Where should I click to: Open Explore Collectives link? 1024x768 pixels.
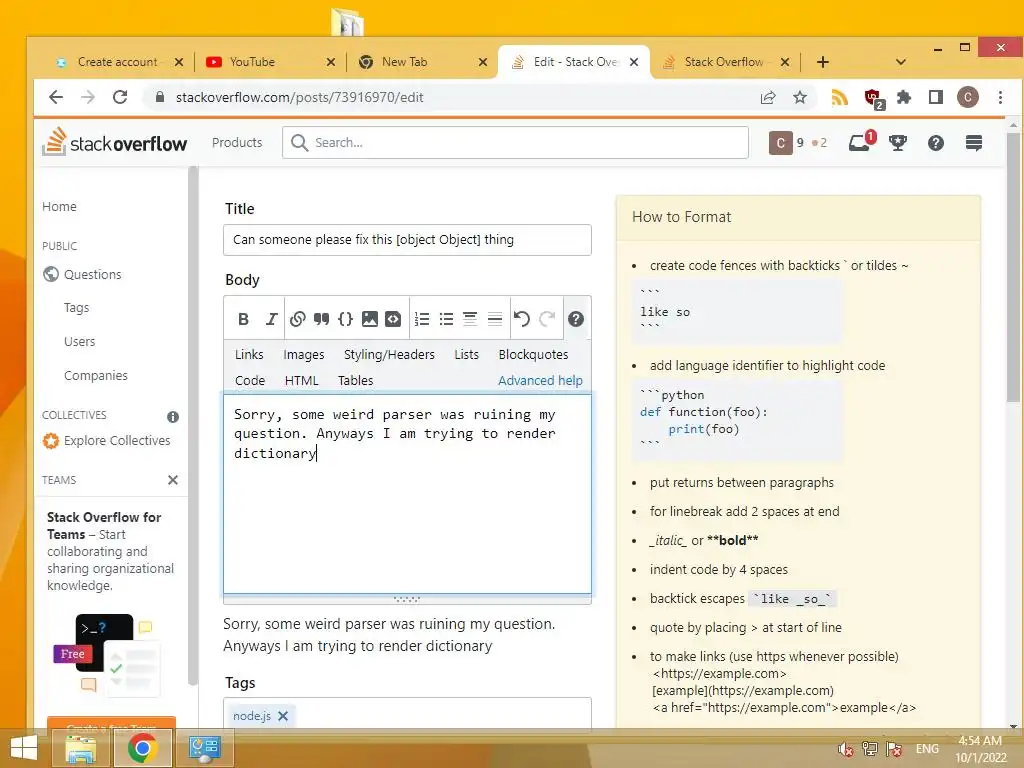(117, 441)
